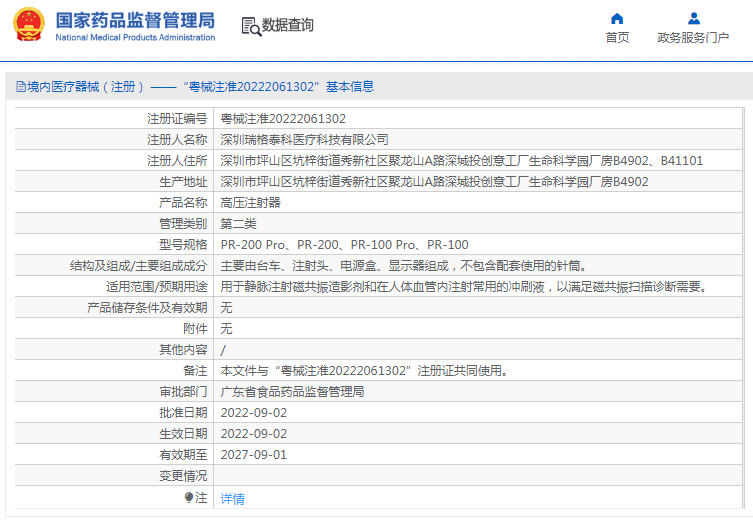The image size is (753, 523).
Task: Select product name 高压注射器
Action: [x=250, y=203]
